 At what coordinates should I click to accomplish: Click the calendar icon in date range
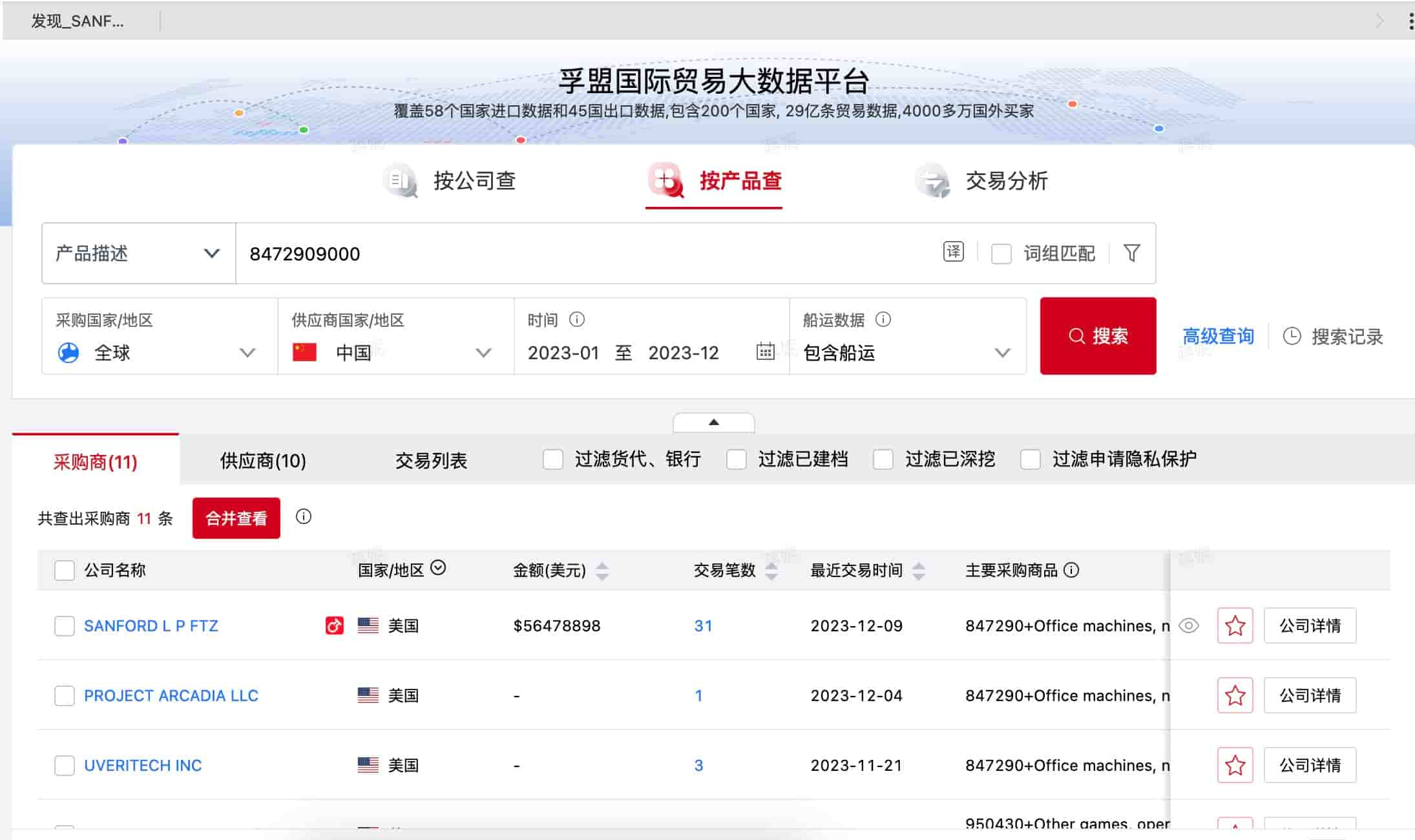point(765,352)
